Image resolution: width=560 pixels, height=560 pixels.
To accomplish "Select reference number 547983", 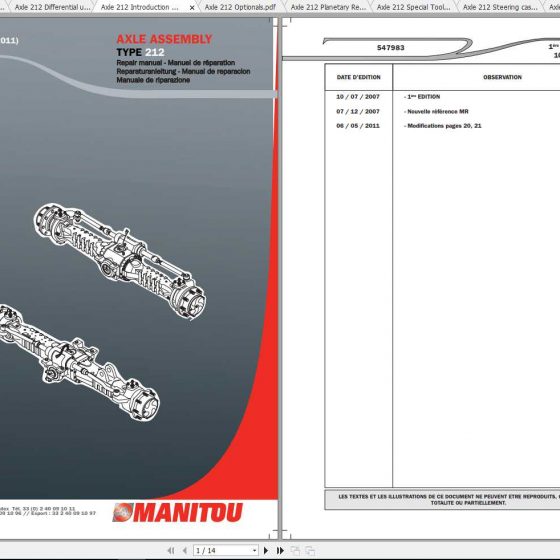I will point(391,48).
